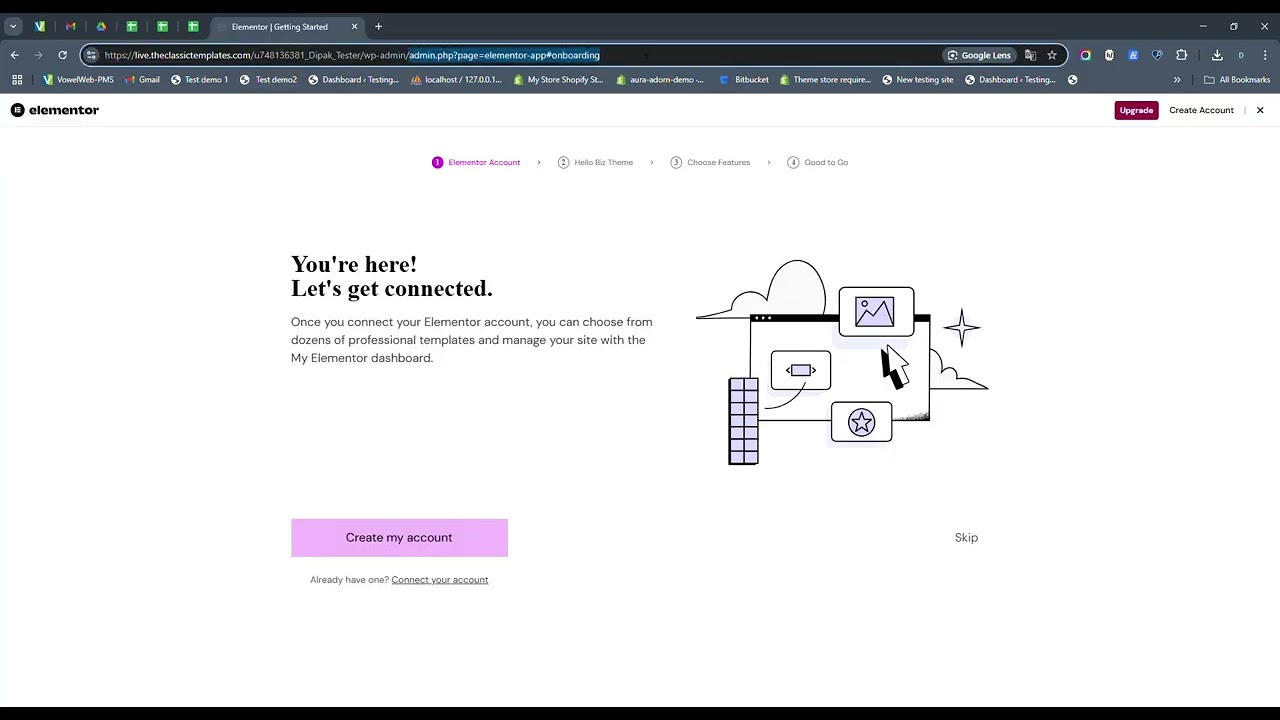Open the Theme store require bookmark
Screen dimensions: 1280x720
pos(825,80)
